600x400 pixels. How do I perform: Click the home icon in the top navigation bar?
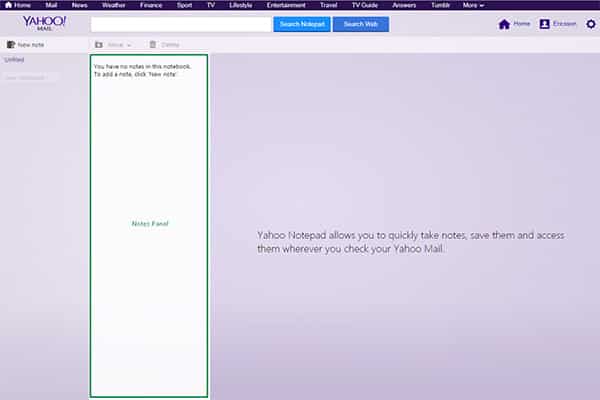tap(8, 5)
